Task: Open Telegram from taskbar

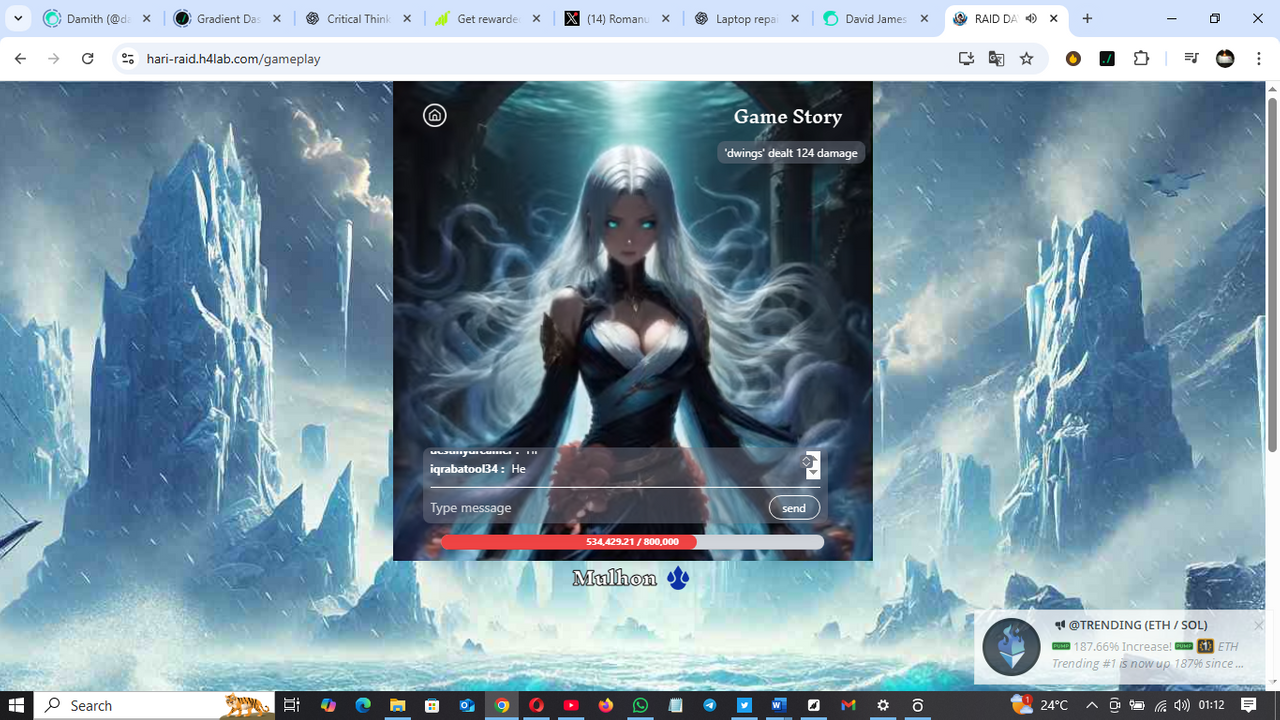Action: 709,705
